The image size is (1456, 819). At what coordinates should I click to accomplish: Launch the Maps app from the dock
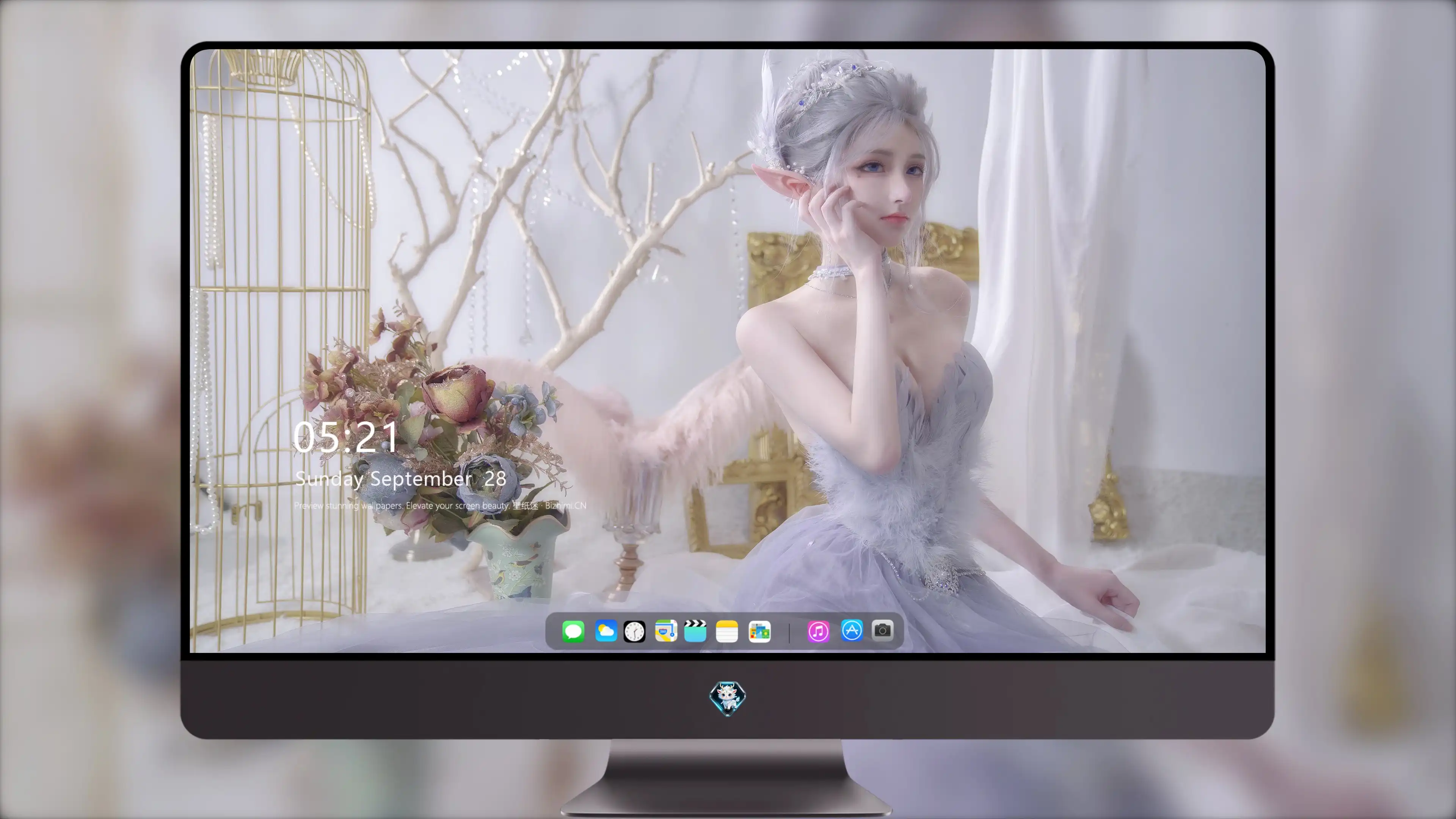pyautogui.click(x=666, y=631)
